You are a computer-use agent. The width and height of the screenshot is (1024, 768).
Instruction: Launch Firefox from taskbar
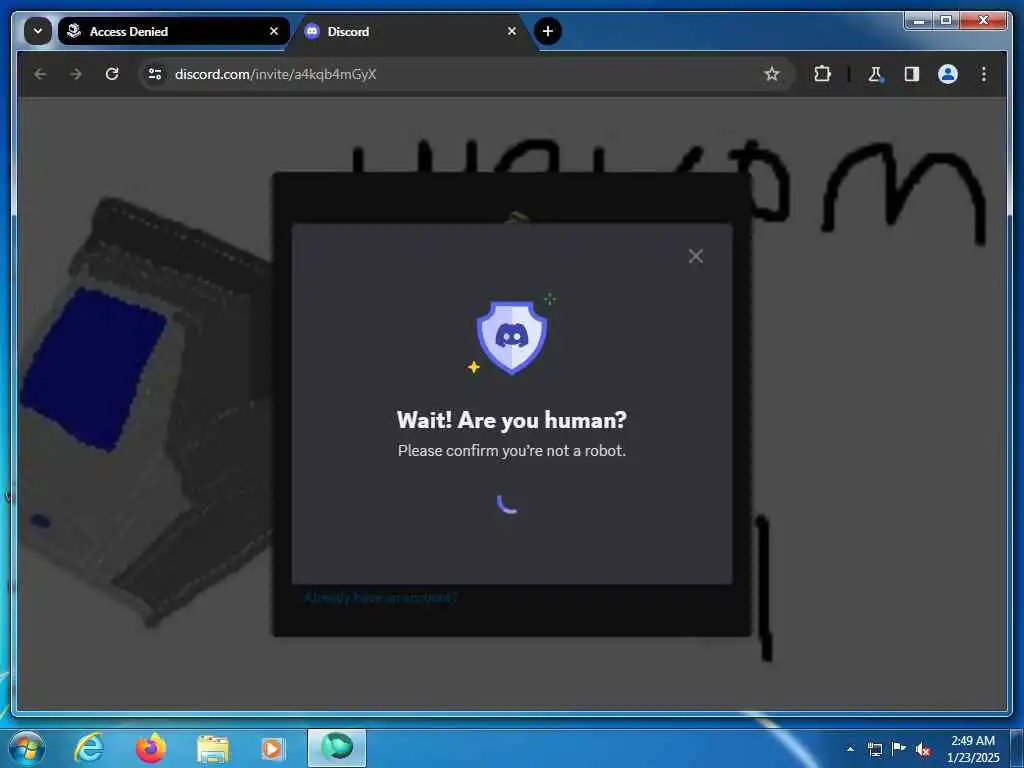click(x=151, y=748)
